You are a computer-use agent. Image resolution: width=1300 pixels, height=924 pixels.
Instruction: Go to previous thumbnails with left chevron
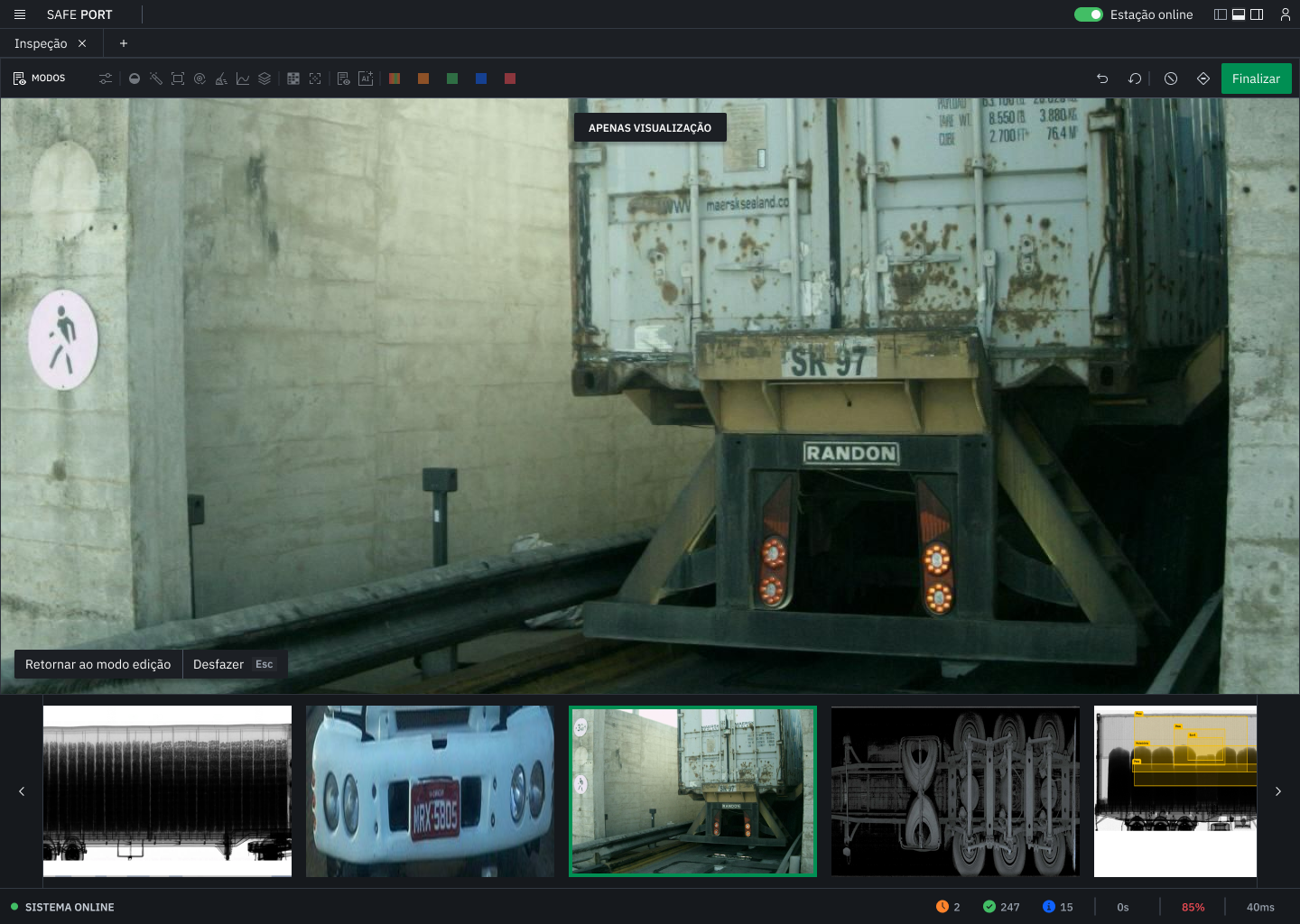pos(22,791)
